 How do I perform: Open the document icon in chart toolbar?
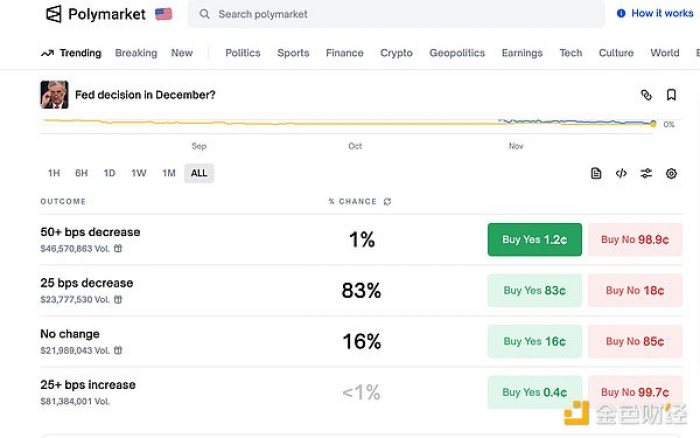point(596,173)
